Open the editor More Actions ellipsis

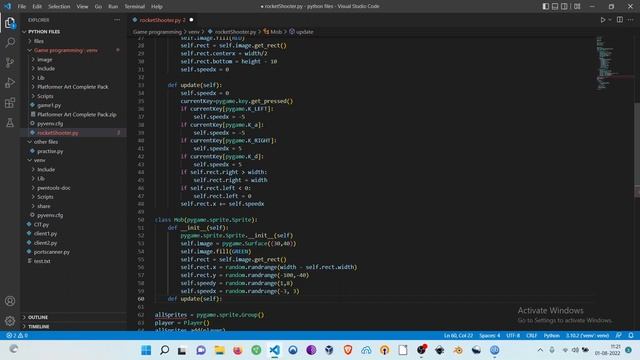click(631, 20)
